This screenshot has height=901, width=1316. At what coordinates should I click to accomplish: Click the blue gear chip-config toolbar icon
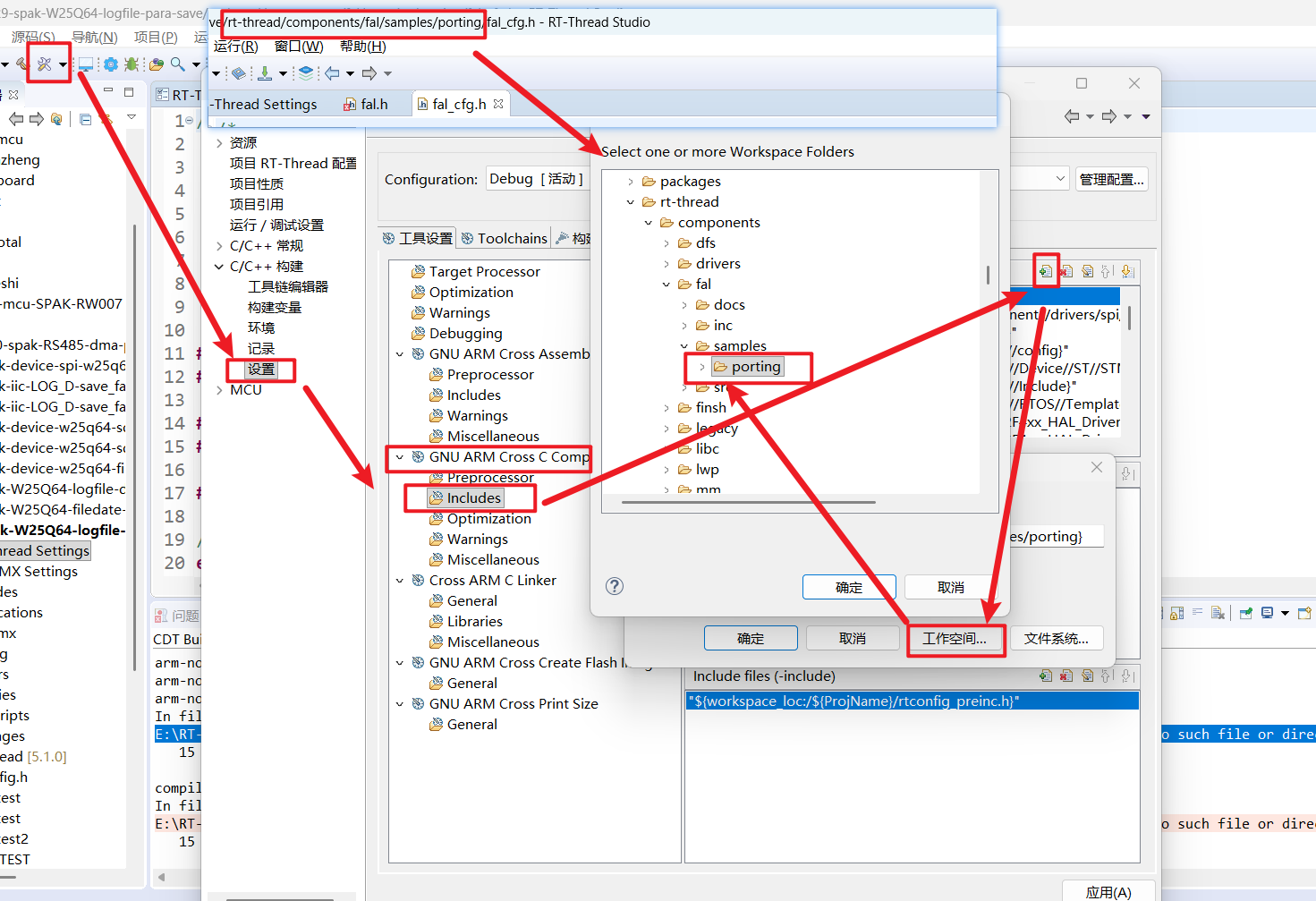111,64
